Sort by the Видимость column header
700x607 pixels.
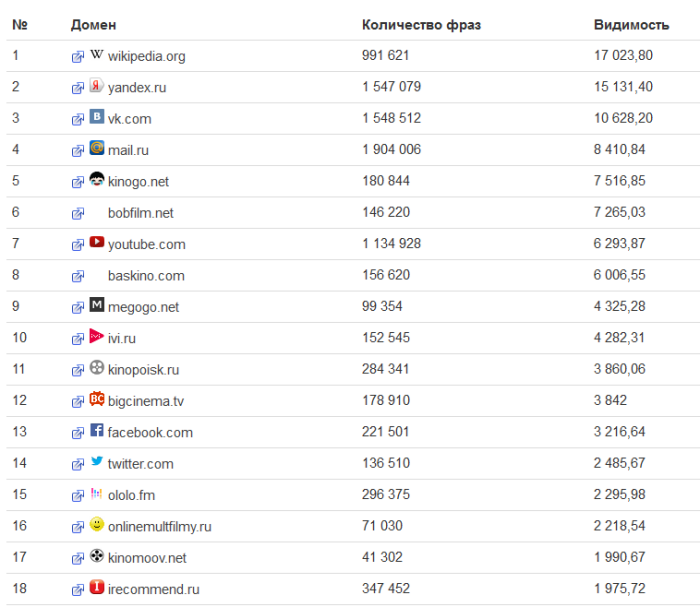click(x=631, y=24)
